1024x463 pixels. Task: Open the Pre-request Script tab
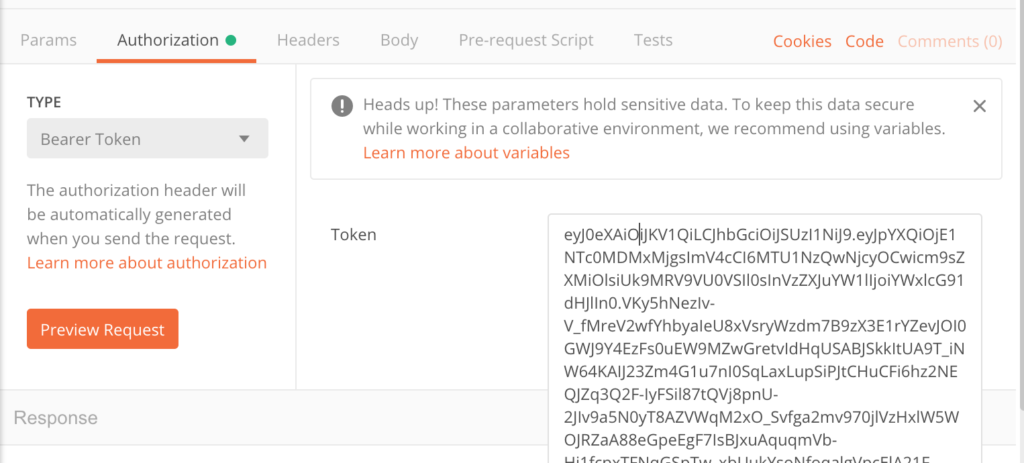click(x=526, y=41)
